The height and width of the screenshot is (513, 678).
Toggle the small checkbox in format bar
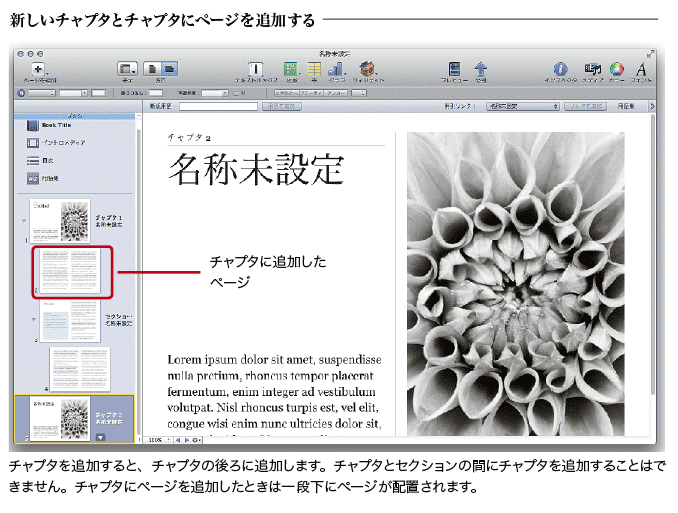click(236, 93)
